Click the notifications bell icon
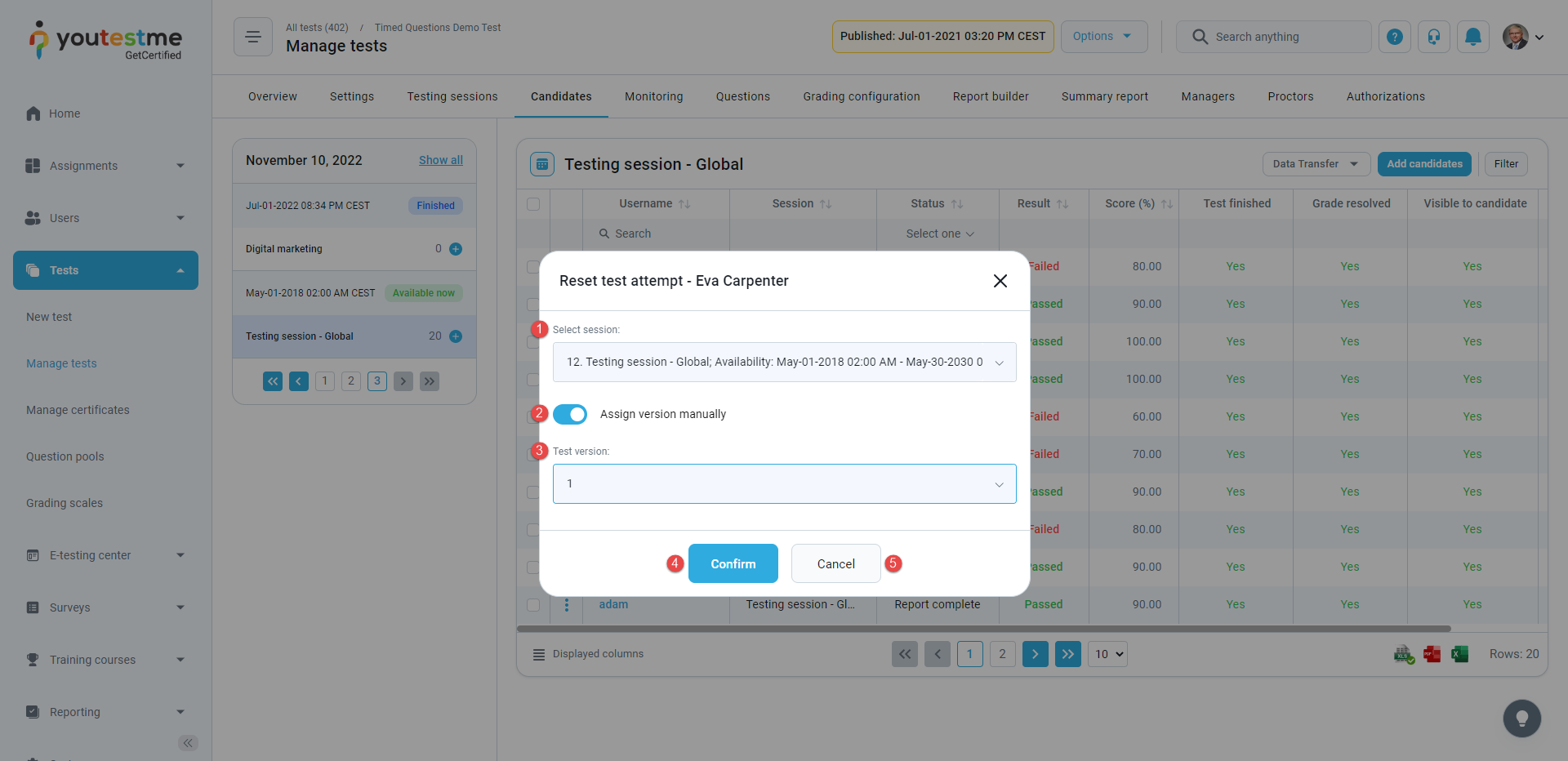Screen dimensions: 1568x761 pyautogui.click(x=1472, y=37)
